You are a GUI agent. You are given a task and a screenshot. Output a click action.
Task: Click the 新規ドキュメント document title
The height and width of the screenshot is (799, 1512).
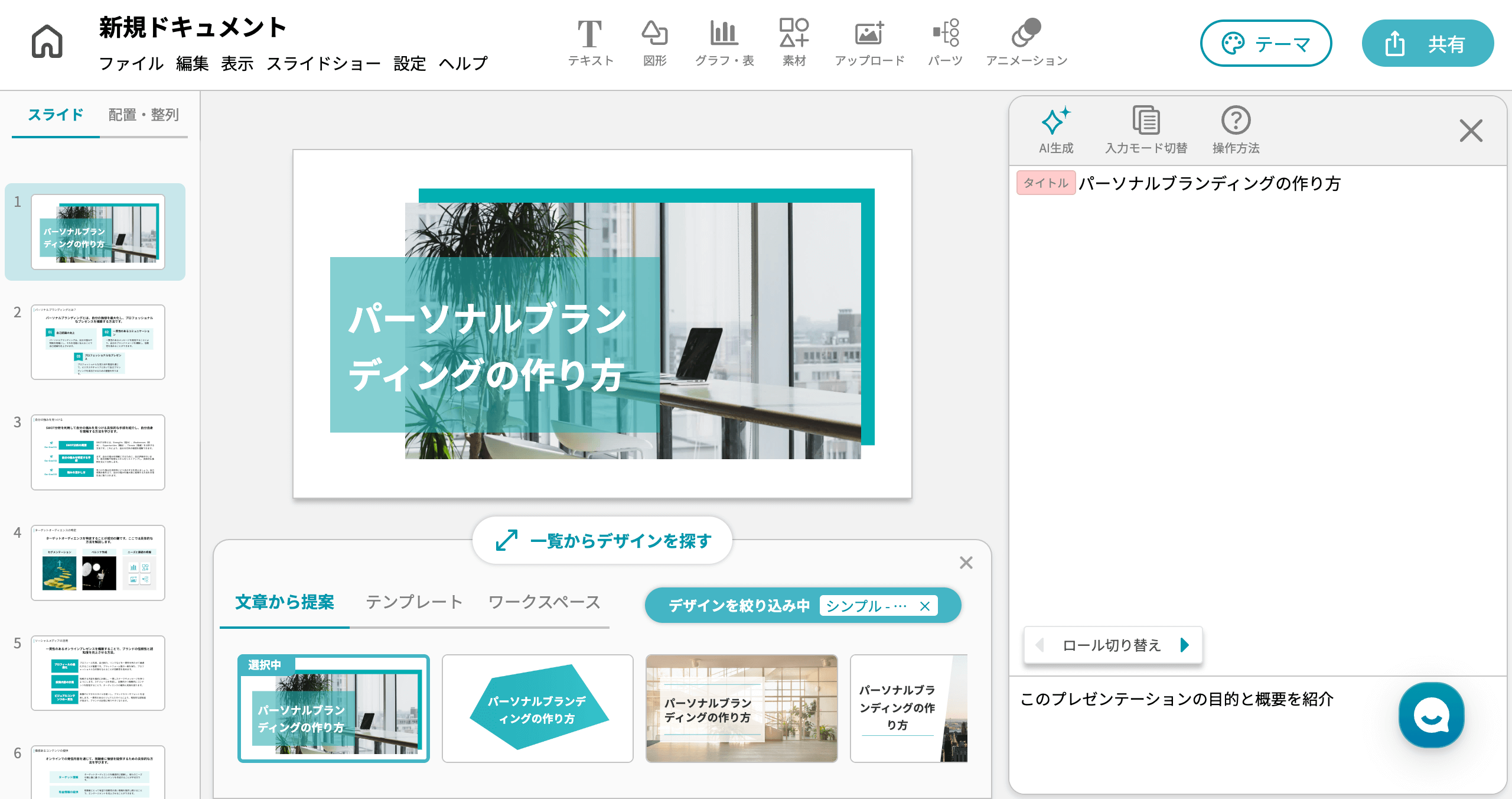point(193,27)
